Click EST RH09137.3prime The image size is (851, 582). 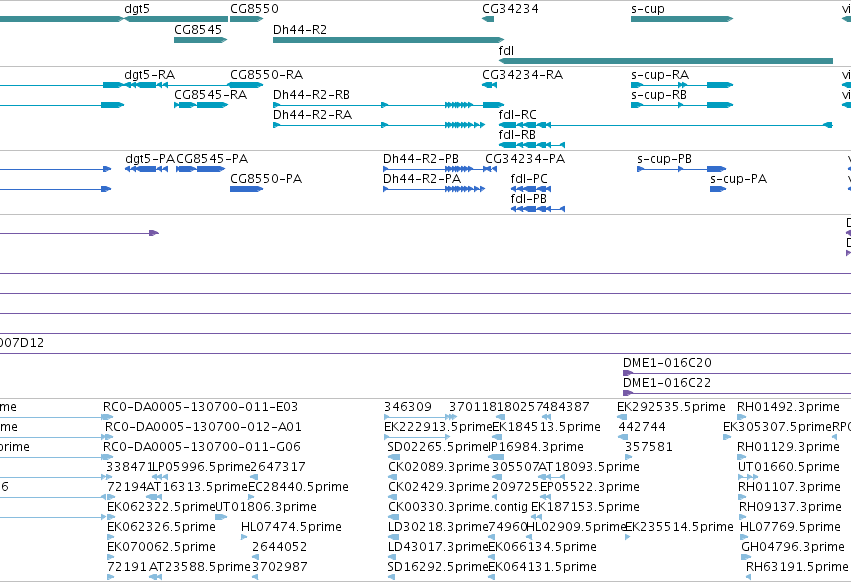pos(790,507)
